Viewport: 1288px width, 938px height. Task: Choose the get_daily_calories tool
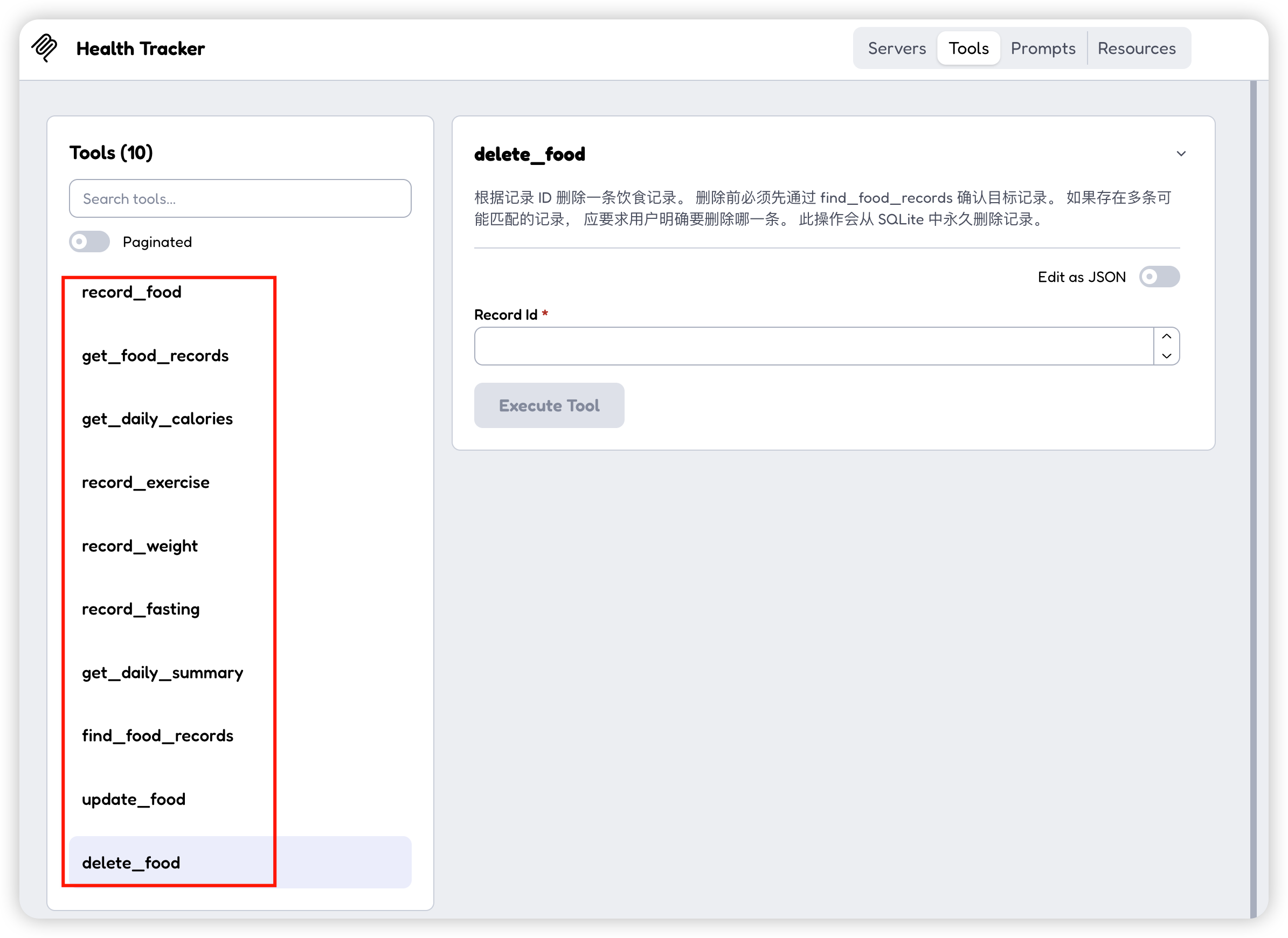pyautogui.click(x=240, y=419)
